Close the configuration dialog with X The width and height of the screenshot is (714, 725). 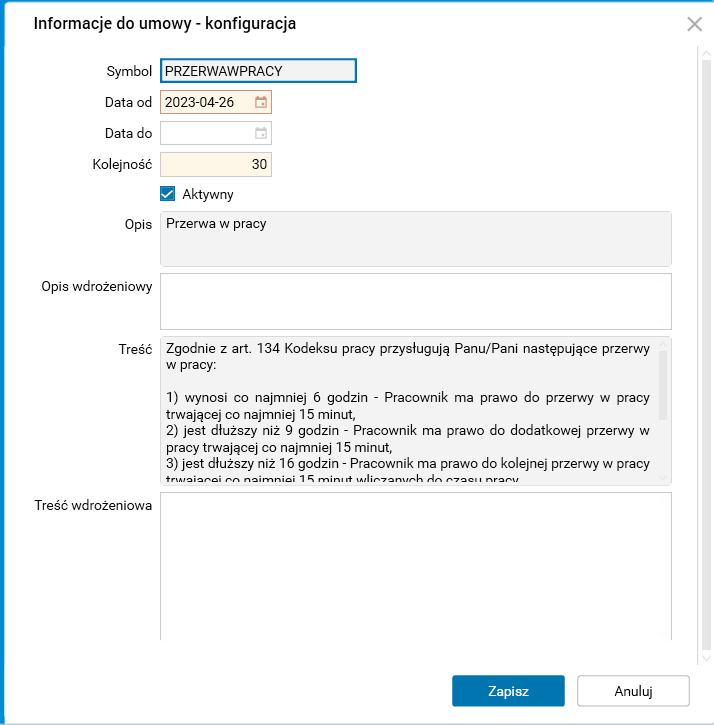click(x=694, y=24)
